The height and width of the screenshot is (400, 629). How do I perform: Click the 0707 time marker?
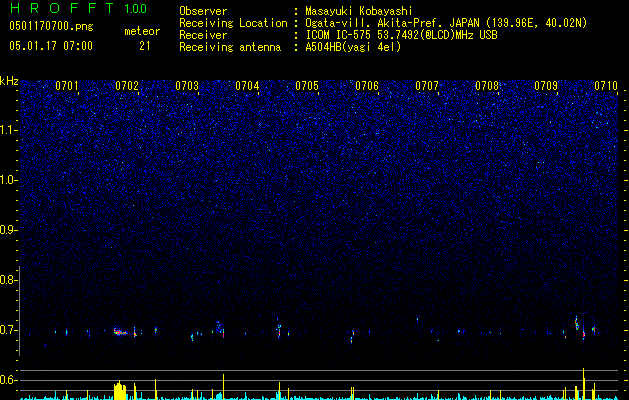[x=427, y=86]
